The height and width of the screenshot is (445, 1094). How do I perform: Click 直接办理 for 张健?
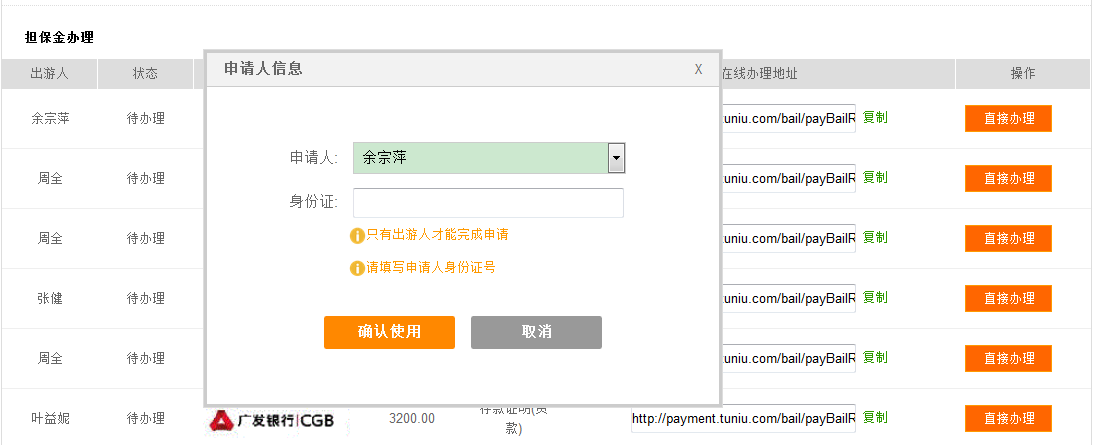pyautogui.click(x=1008, y=298)
